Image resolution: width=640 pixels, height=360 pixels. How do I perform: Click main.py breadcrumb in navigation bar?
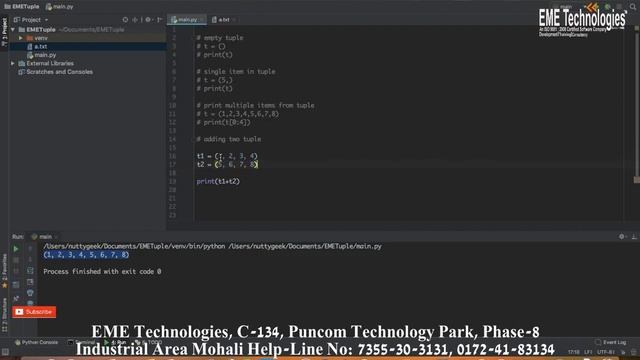pyautogui.click(x=60, y=7)
